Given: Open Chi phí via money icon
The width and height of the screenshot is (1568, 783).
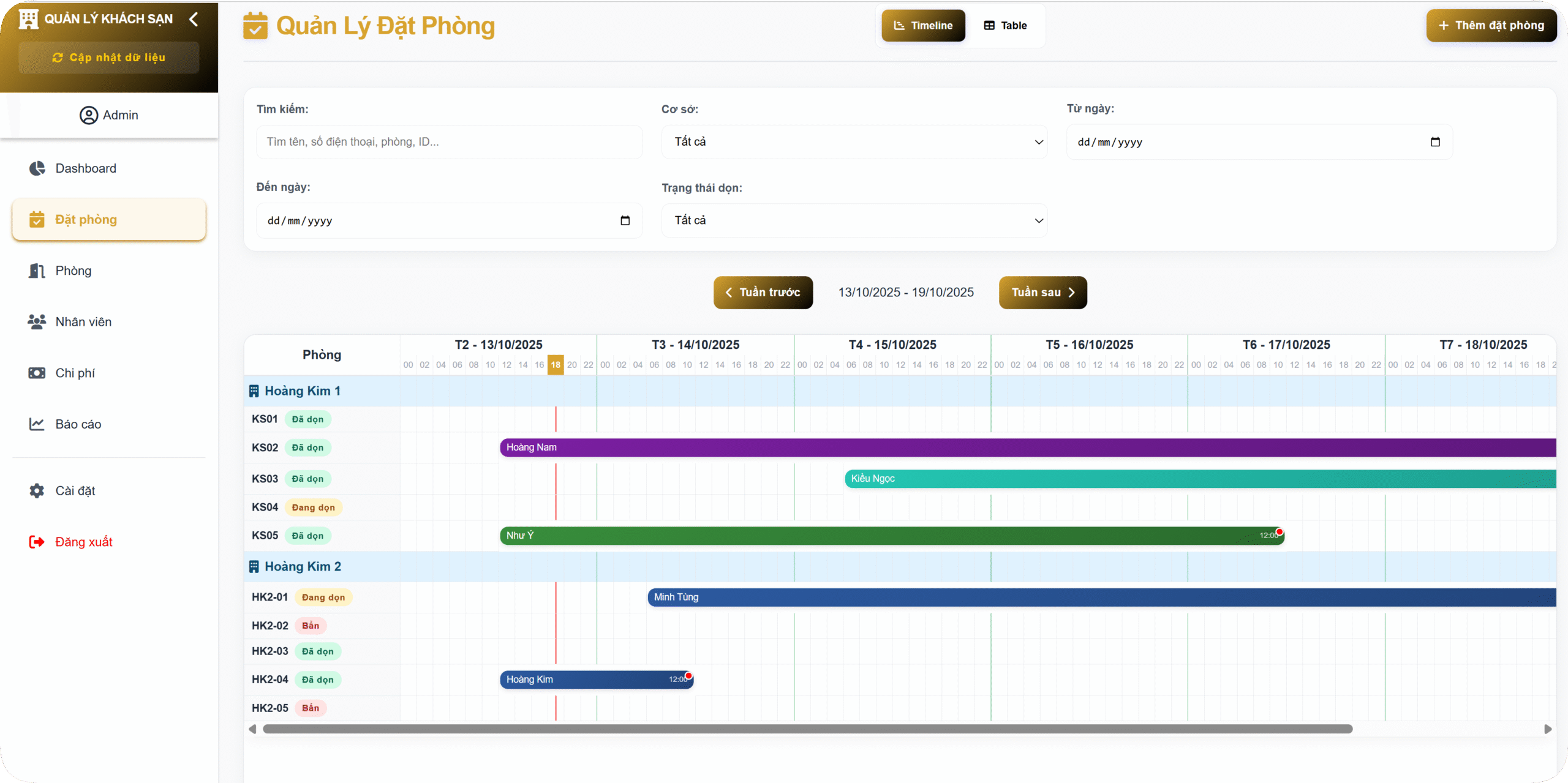Looking at the screenshot, I should pyautogui.click(x=37, y=373).
